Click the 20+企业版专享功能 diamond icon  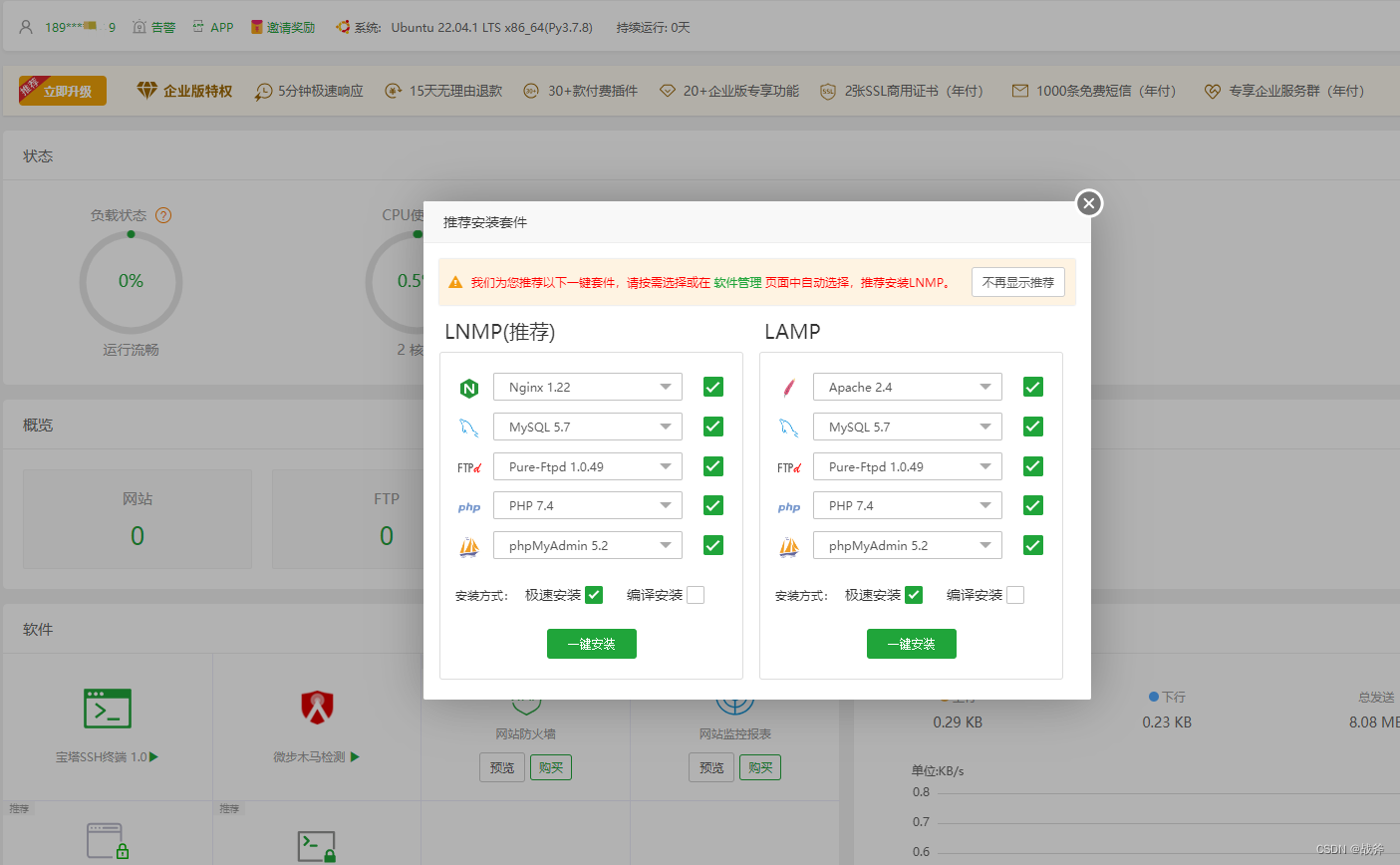[x=668, y=91]
